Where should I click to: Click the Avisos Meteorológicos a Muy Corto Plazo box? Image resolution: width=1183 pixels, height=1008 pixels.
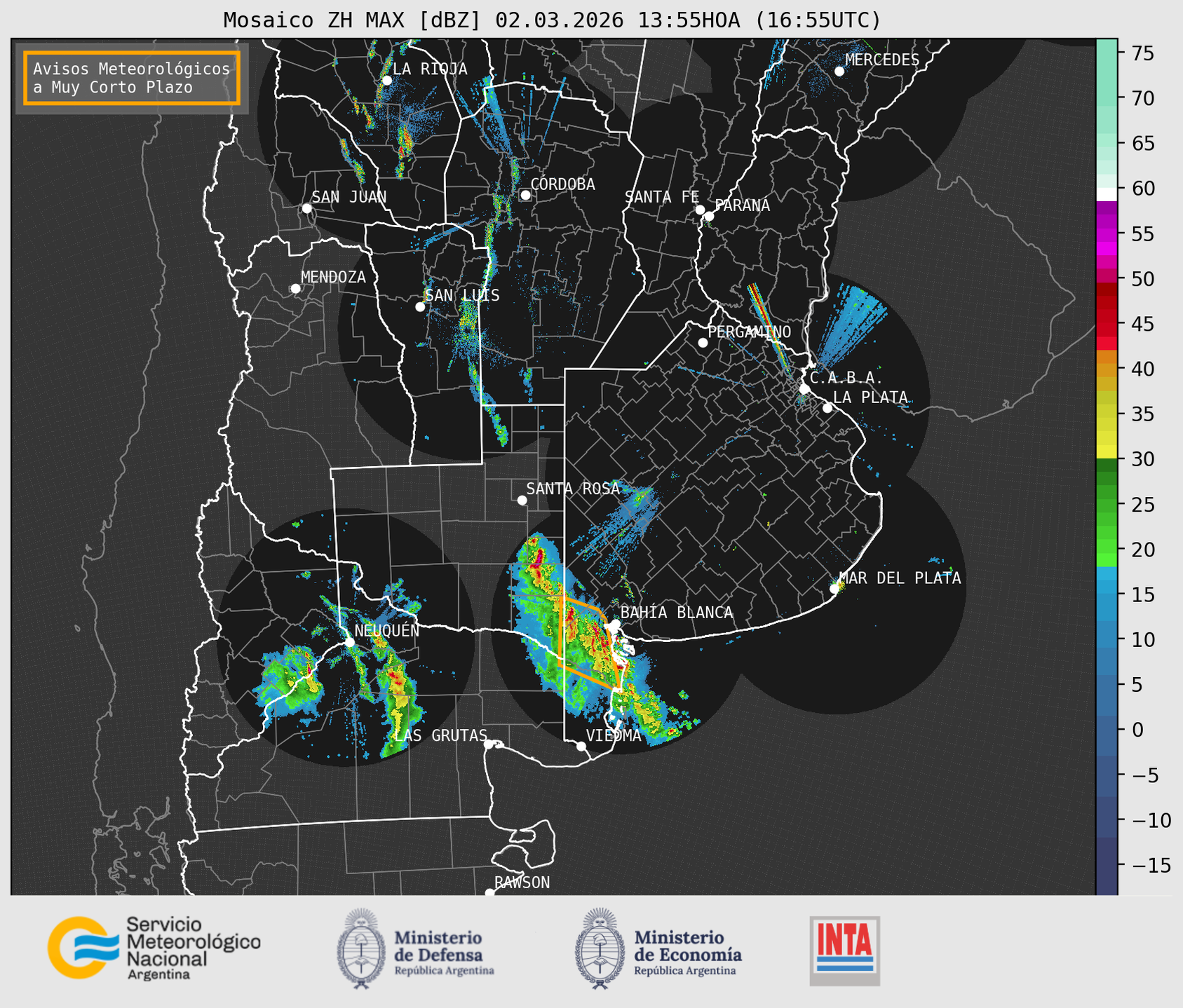click(x=132, y=78)
